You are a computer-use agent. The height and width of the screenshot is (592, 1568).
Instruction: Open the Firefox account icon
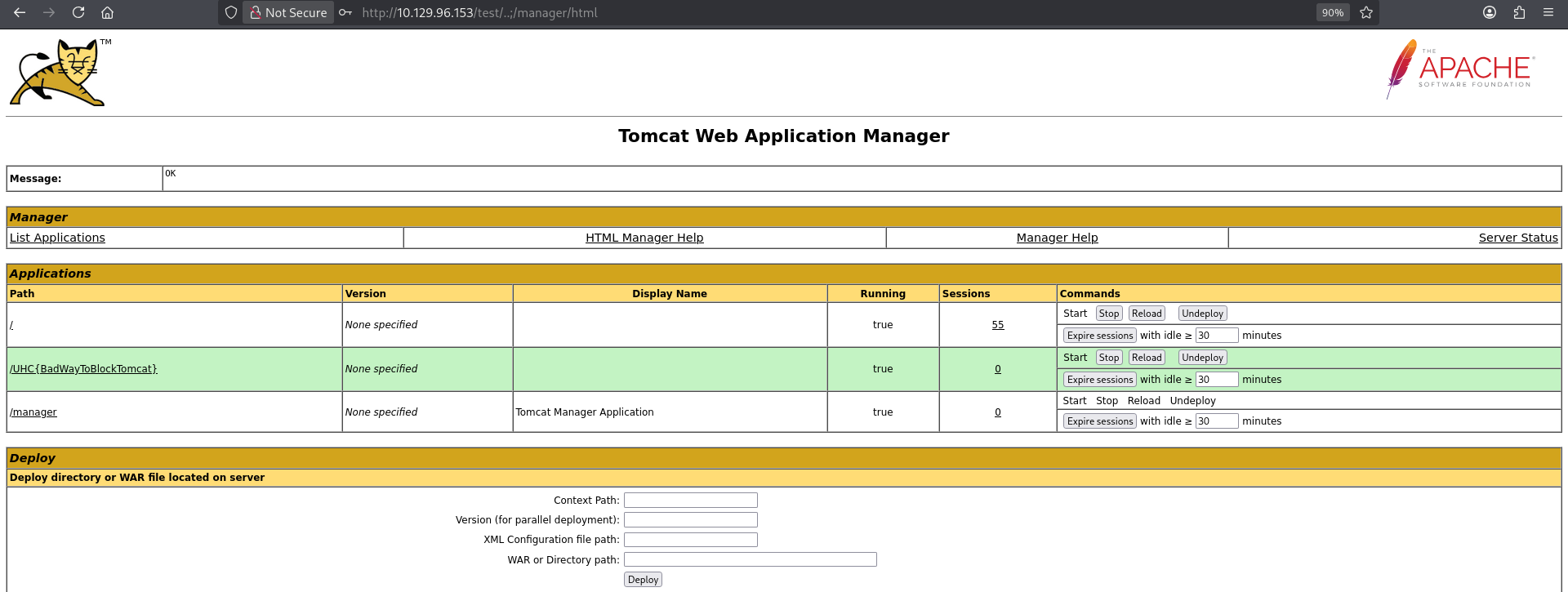click(x=1490, y=12)
